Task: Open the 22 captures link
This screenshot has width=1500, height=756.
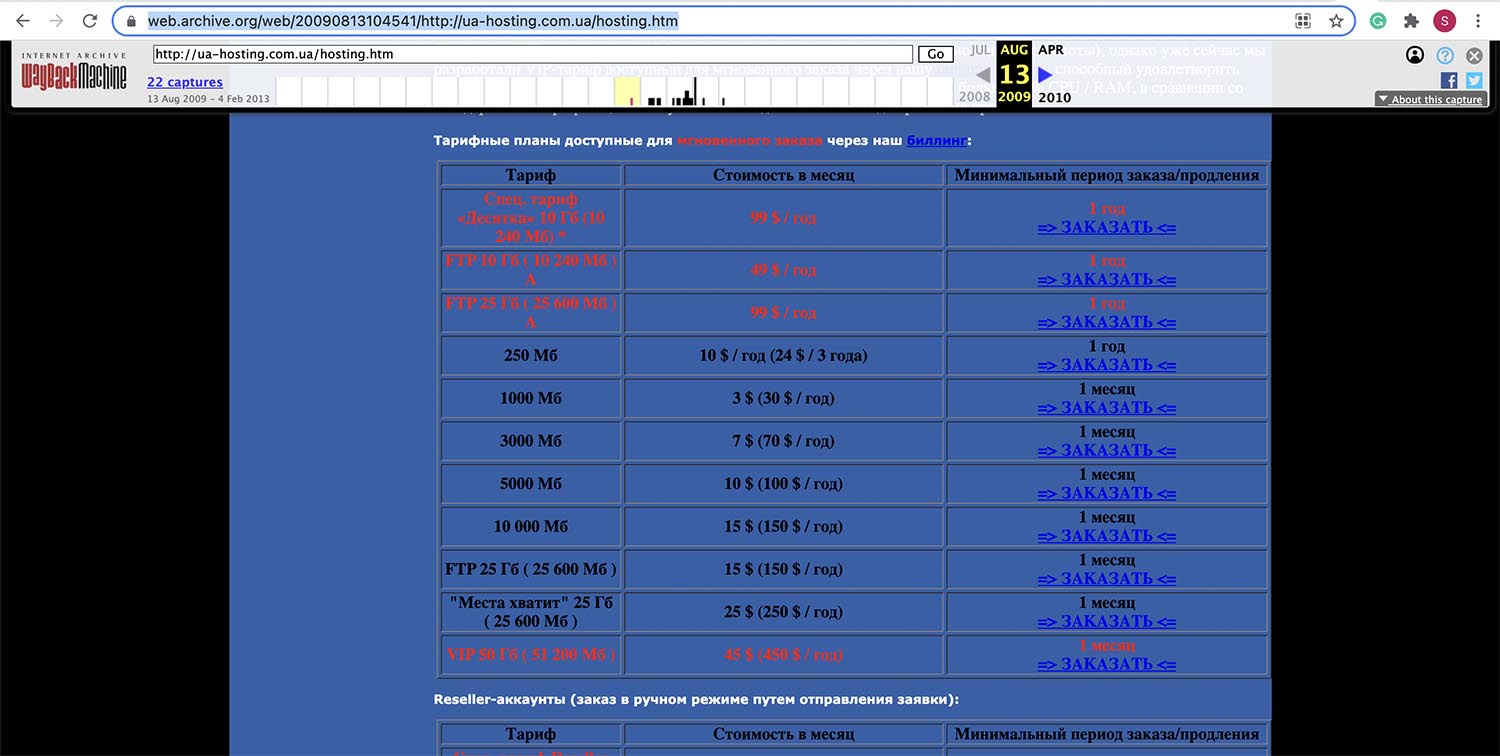Action: click(x=185, y=82)
